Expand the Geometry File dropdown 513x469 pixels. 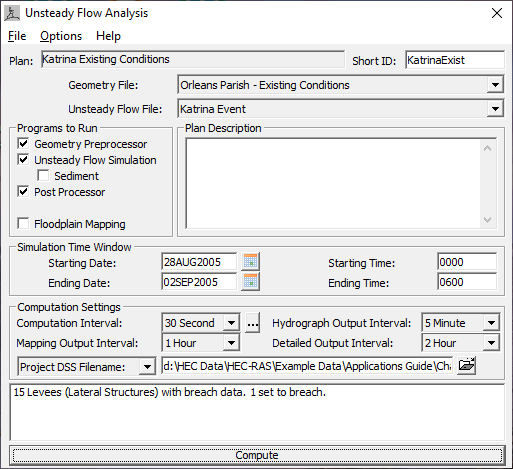tap(495, 85)
